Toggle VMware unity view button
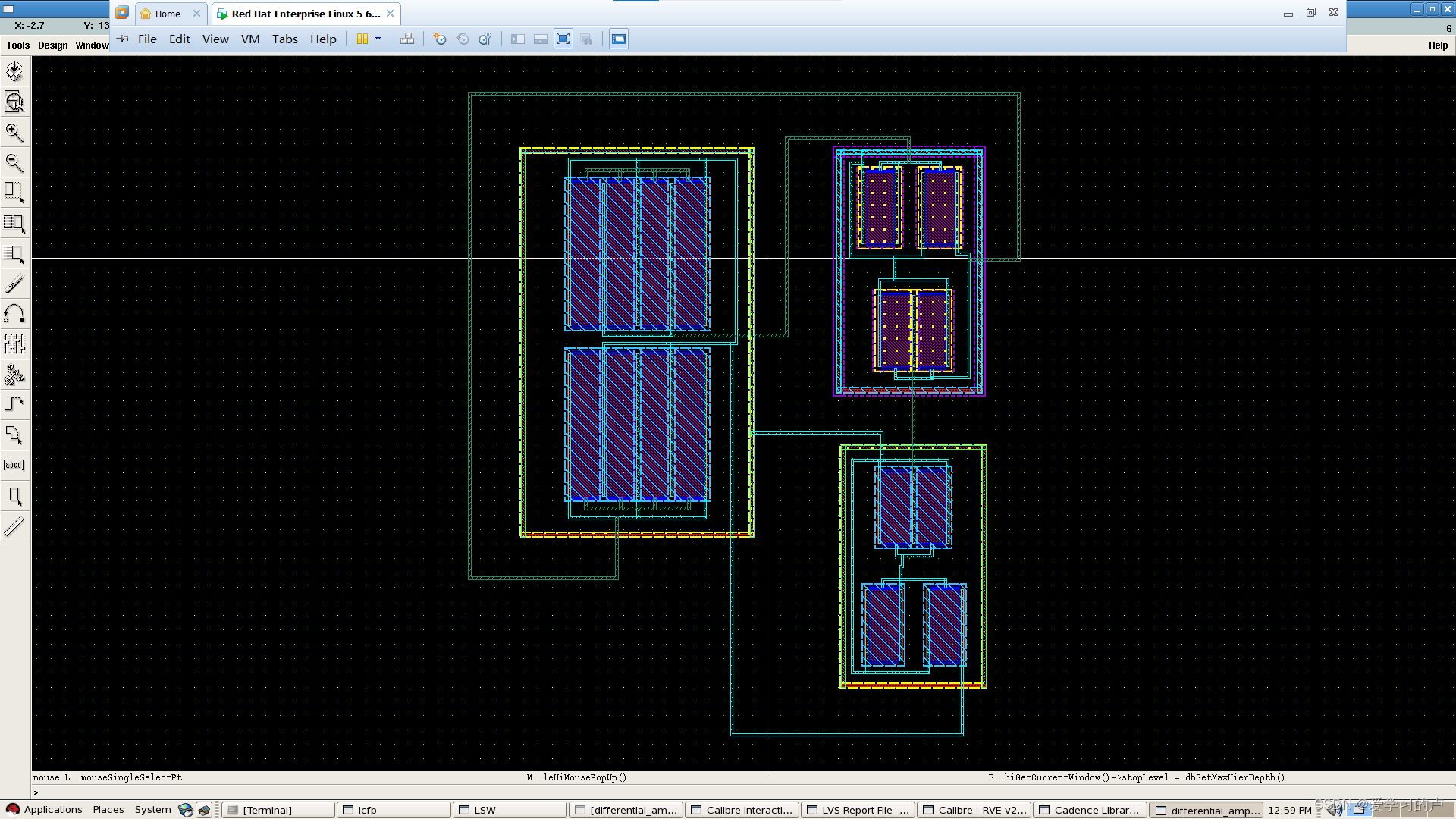The height and width of the screenshot is (819, 1456). (586, 39)
